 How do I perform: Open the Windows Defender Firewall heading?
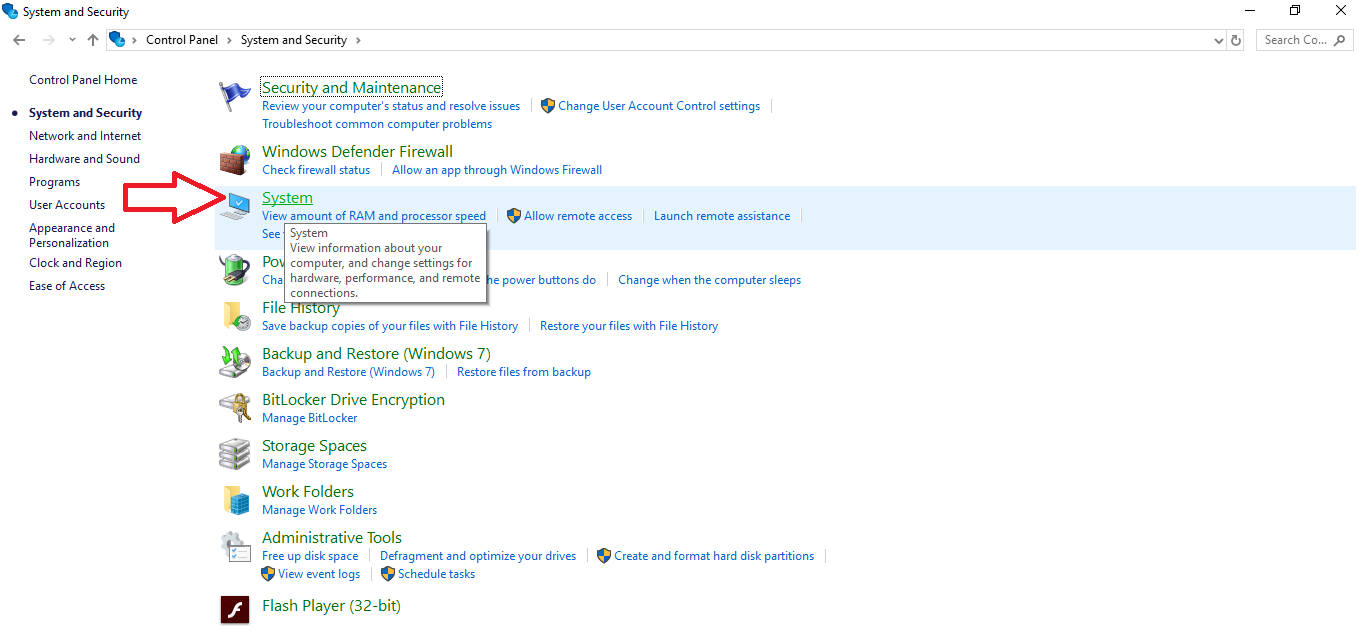pos(357,152)
